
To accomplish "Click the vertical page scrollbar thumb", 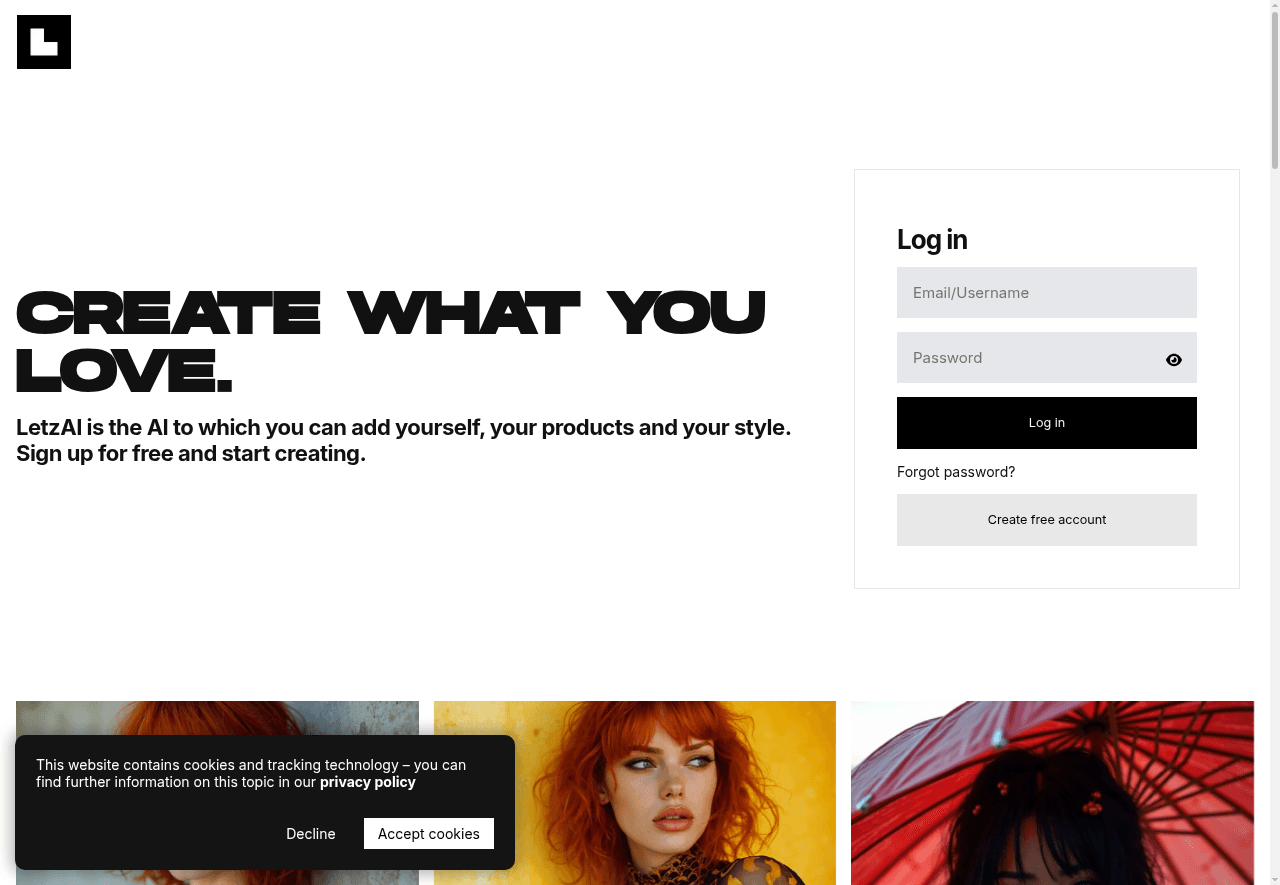I will click(x=1275, y=90).
